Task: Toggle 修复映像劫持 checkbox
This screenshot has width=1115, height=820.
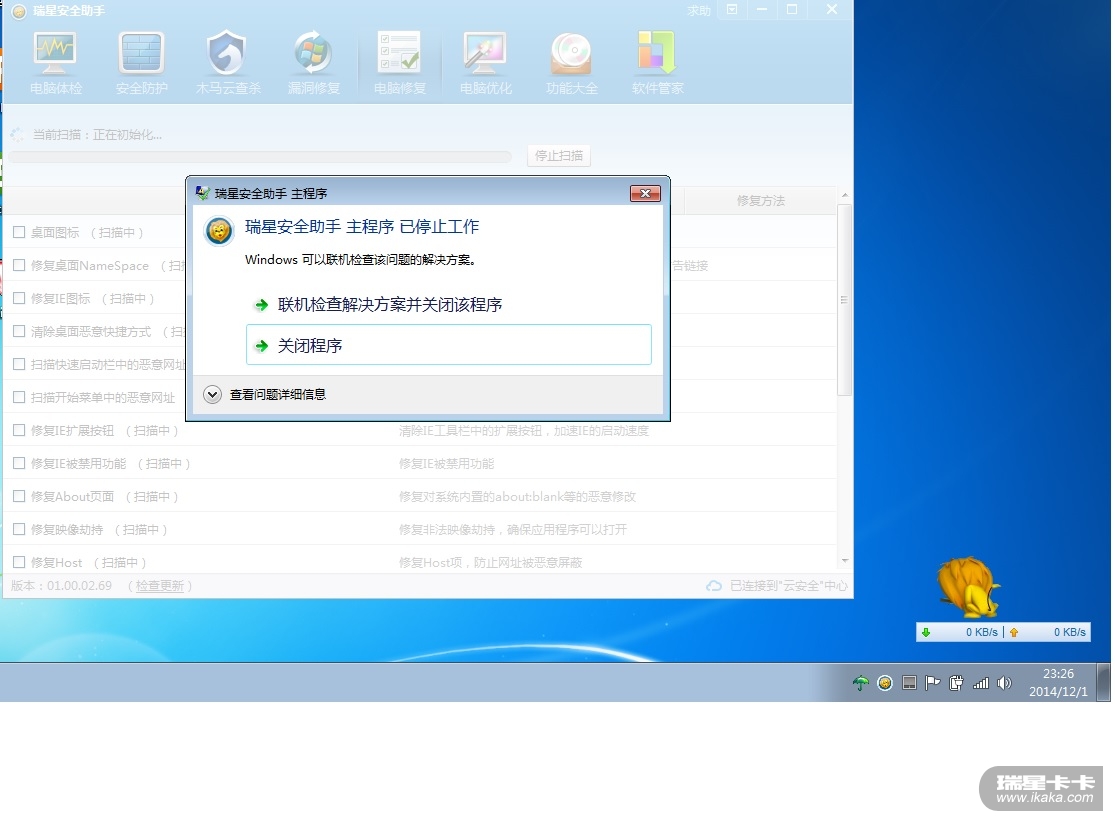Action: tap(19, 529)
